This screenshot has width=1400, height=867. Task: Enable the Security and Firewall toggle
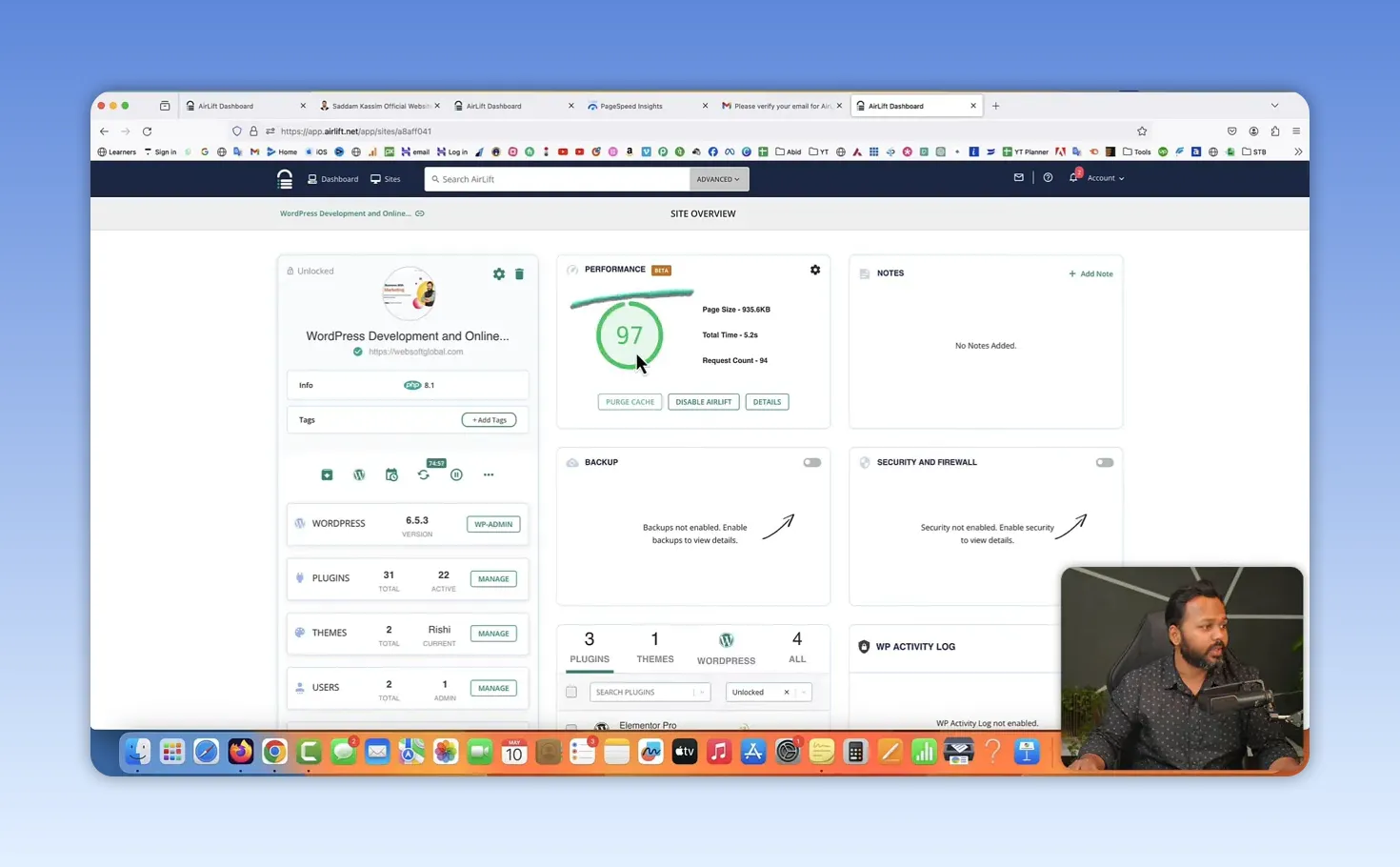tap(1104, 462)
